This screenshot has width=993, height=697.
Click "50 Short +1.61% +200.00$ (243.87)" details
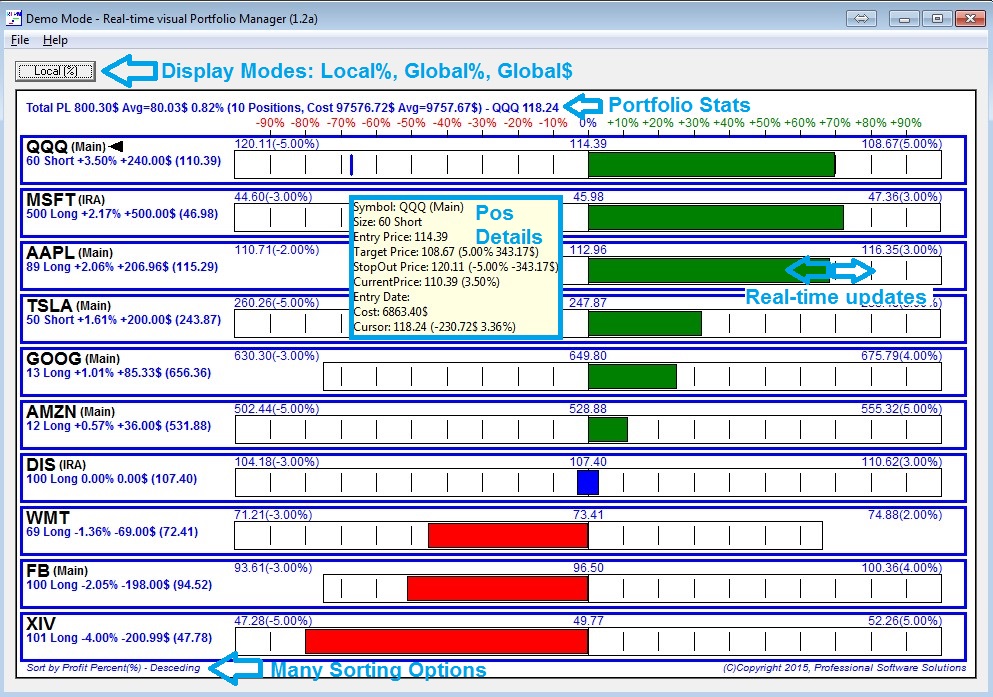coord(123,320)
